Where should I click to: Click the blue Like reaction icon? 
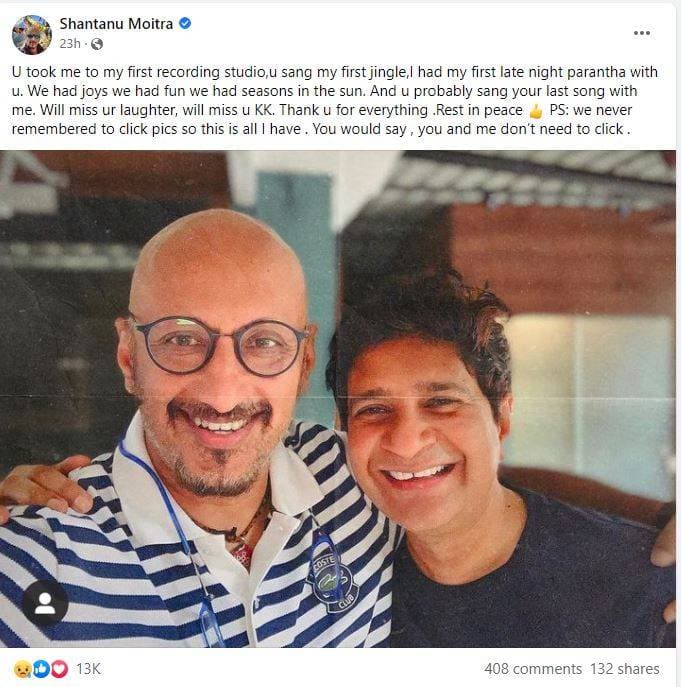[x=40, y=668]
